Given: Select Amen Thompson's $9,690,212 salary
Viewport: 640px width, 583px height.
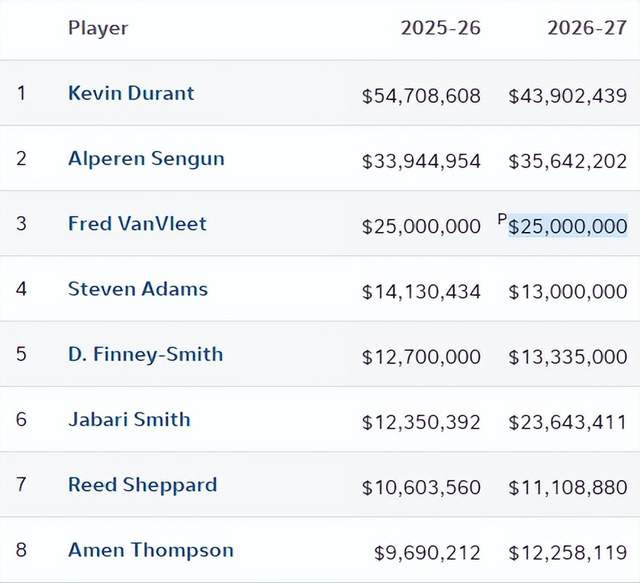Looking at the screenshot, I should (x=427, y=552).
